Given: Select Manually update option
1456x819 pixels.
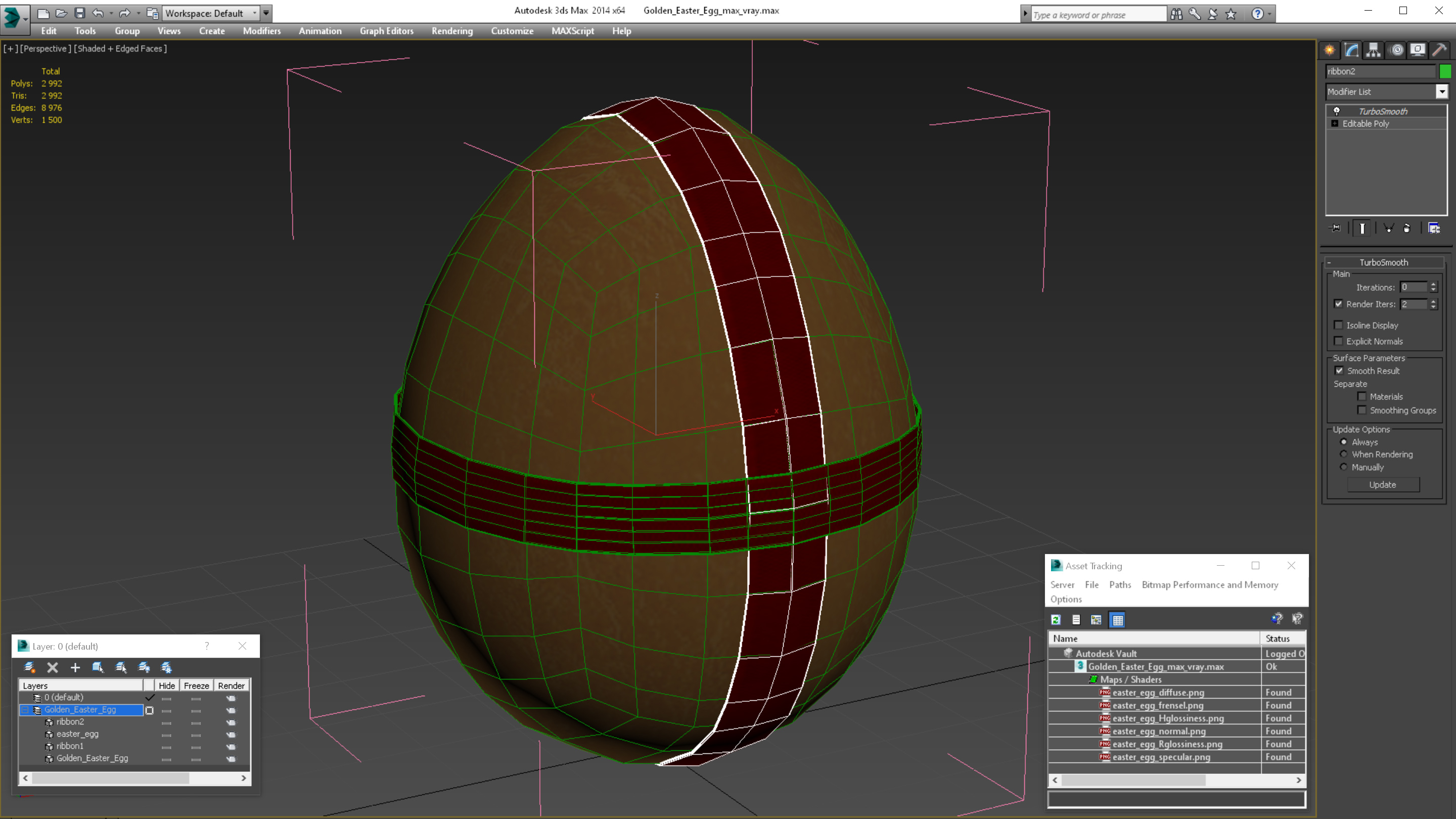Looking at the screenshot, I should coord(1344,467).
